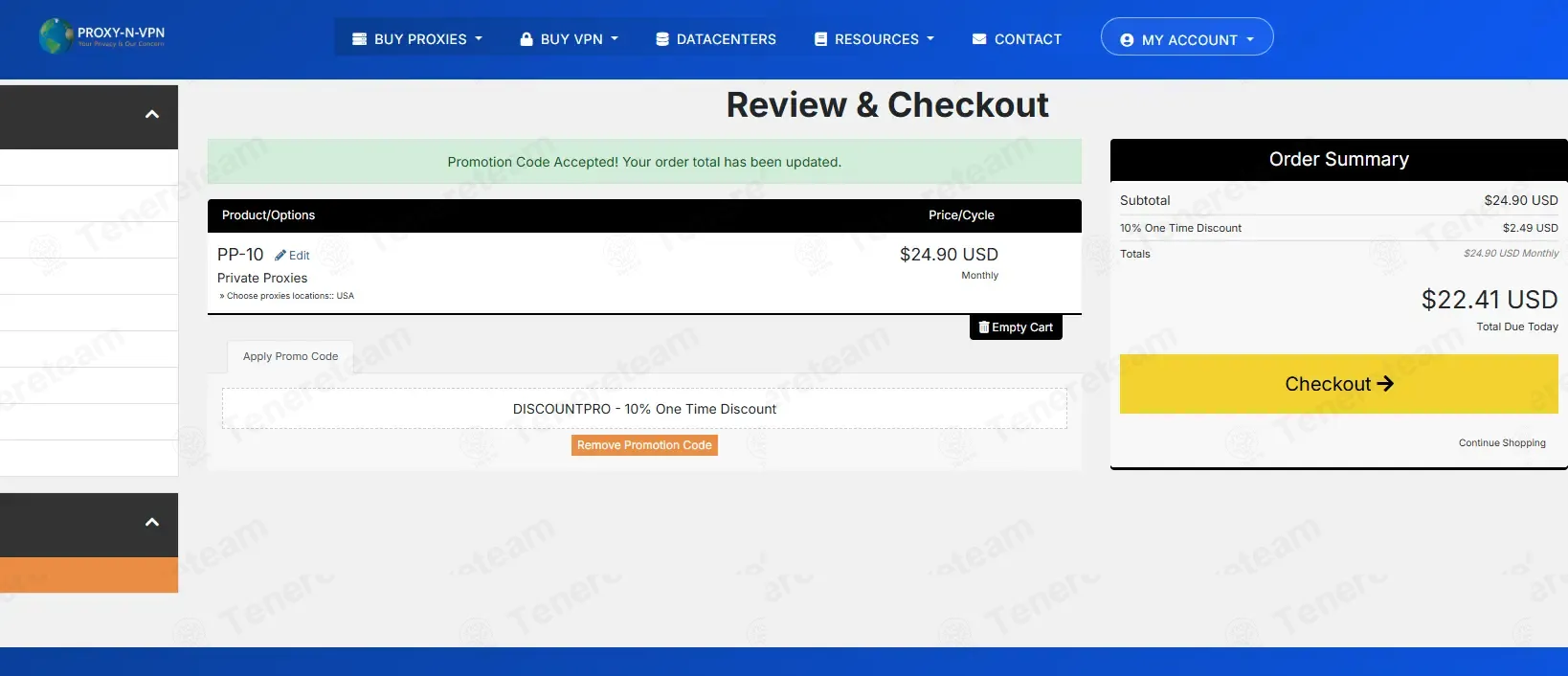The image size is (1568, 676).
Task: Click the book icon beside Resources
Action: coord(820,39)
